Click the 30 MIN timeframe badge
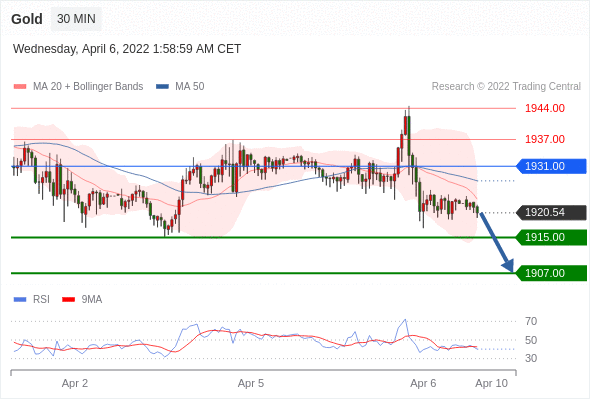 point(76,19)
